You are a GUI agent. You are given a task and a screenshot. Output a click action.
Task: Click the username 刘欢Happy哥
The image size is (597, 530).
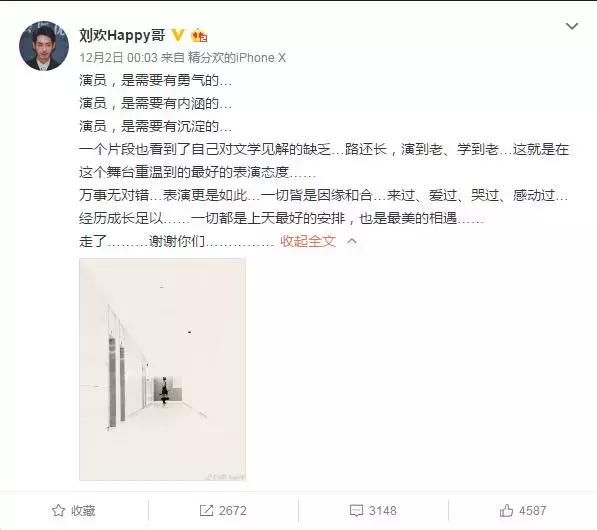tap(122, 35)
